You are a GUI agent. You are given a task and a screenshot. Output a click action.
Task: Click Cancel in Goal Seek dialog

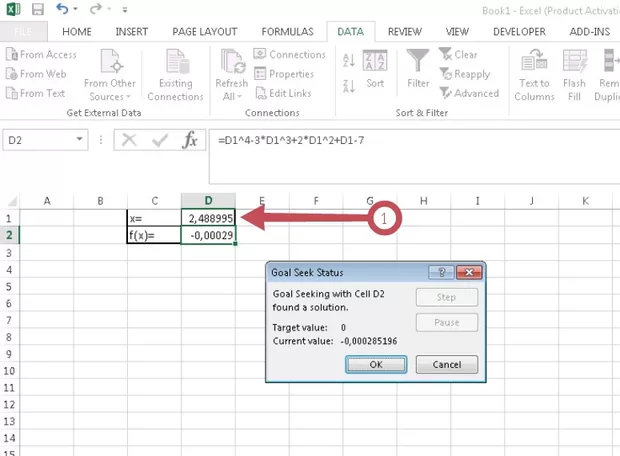click(x=446, y=365)
